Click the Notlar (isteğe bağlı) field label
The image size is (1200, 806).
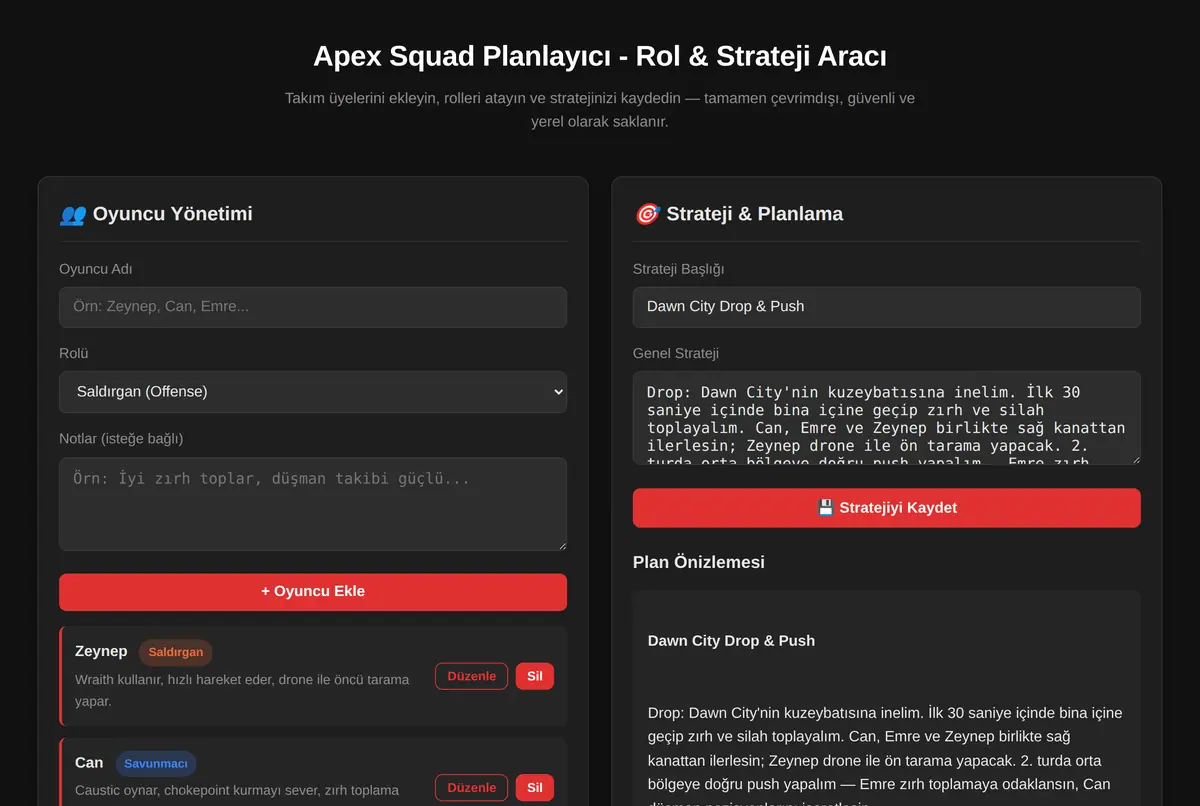pyautogui.click(x=121, y=439)
